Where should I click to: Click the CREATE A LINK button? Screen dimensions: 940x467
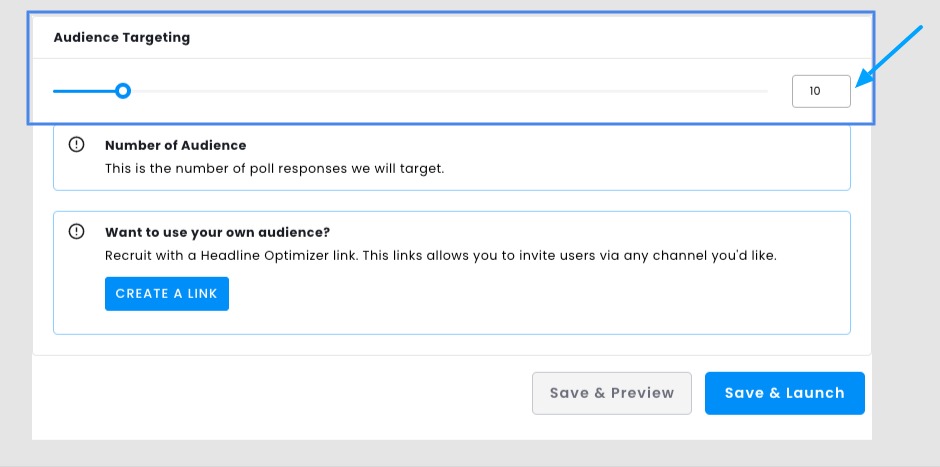[167, 294]
